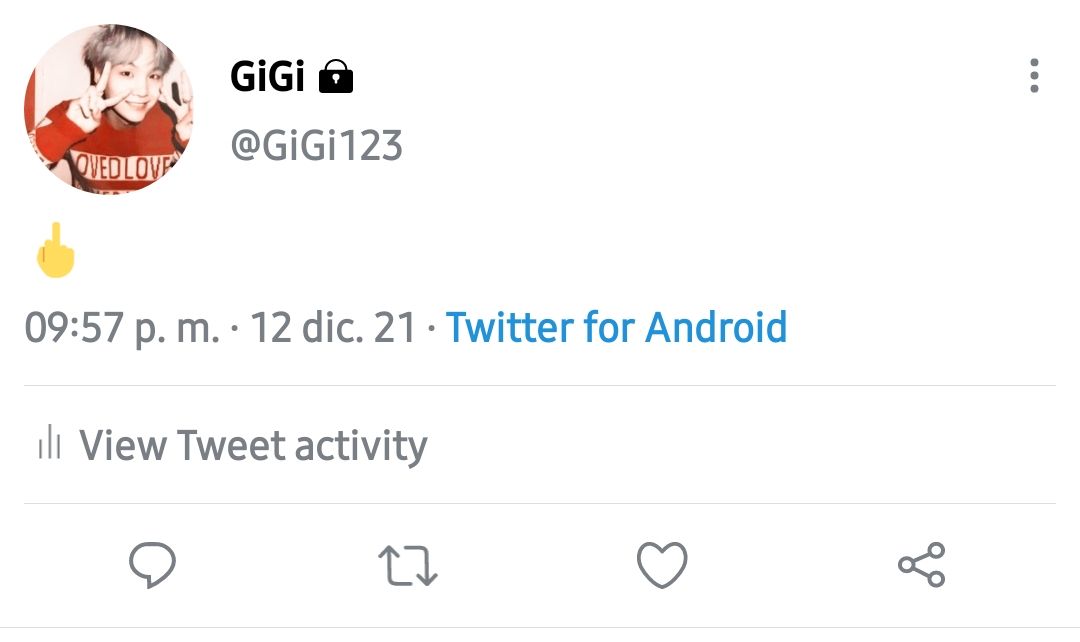This screenshot has width=1080, height=642.
Task: Open the @GiGi123 handle profile
Action: (x=316, y=145)
